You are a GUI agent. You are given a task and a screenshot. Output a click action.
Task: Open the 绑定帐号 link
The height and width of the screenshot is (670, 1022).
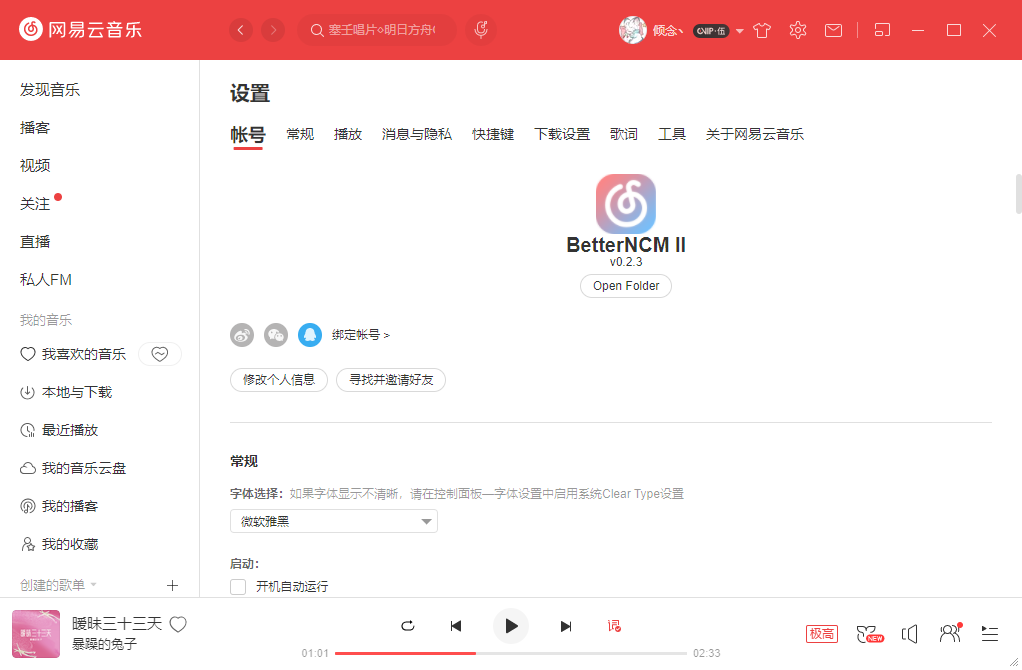[x=360, y=335]
